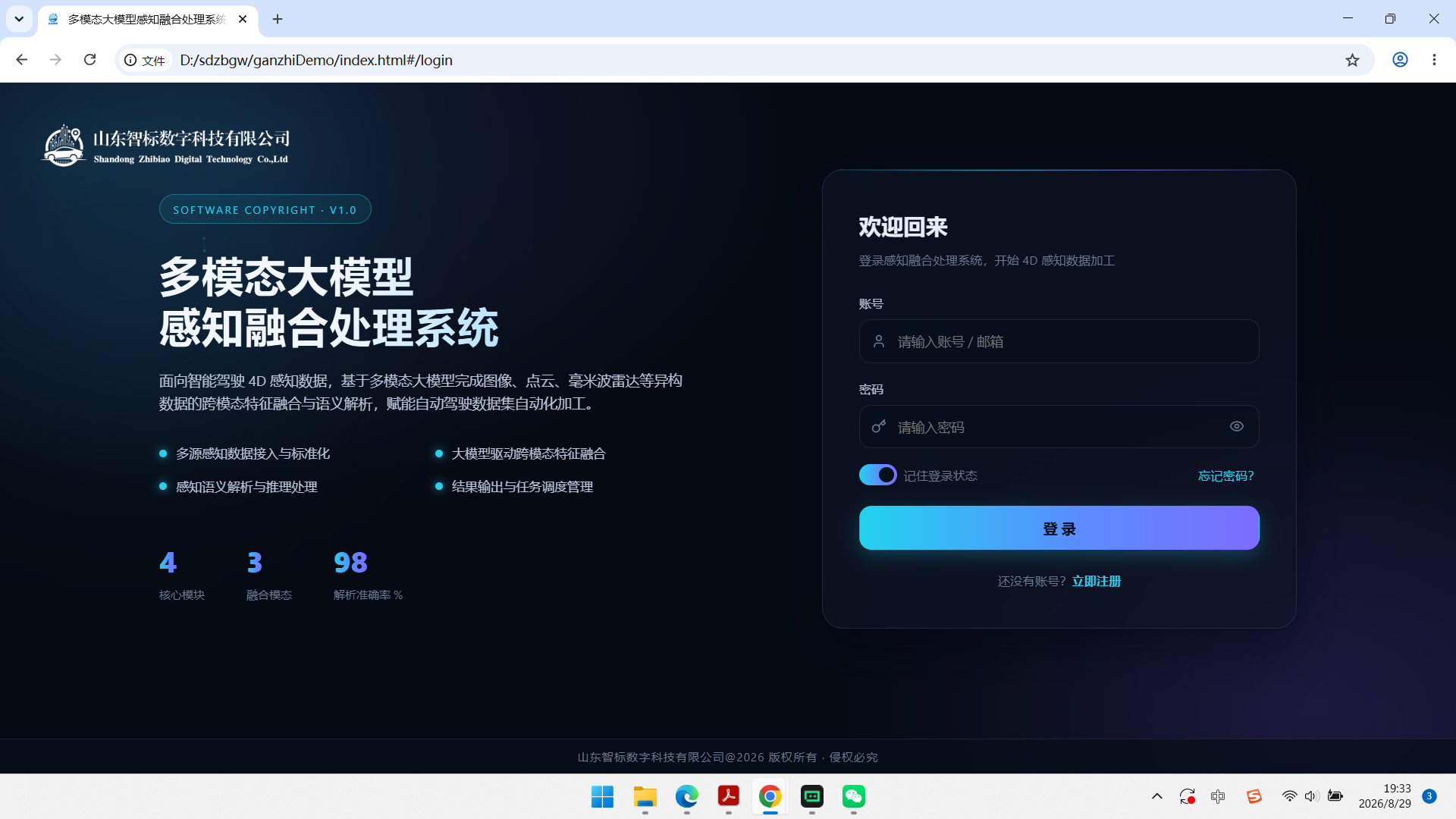This screenshot has width=1456, height=819.
Task: Open Microsoft Edge from taskbar
Action: point(686,796)
